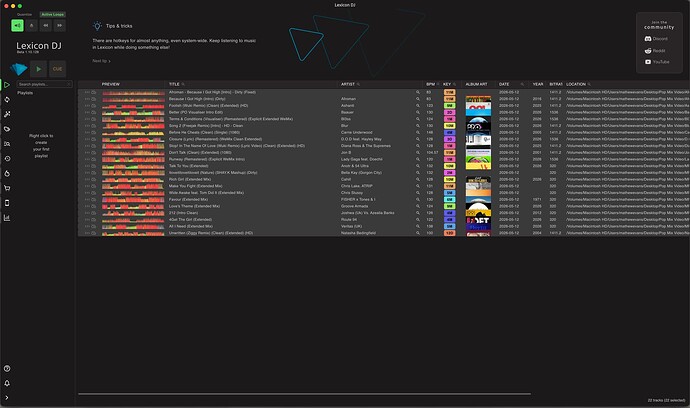This screenshot has height=408, width=690.
Task: Click the magnifier icon in Natasha Bedingfield row
Action: click(418, 233)
